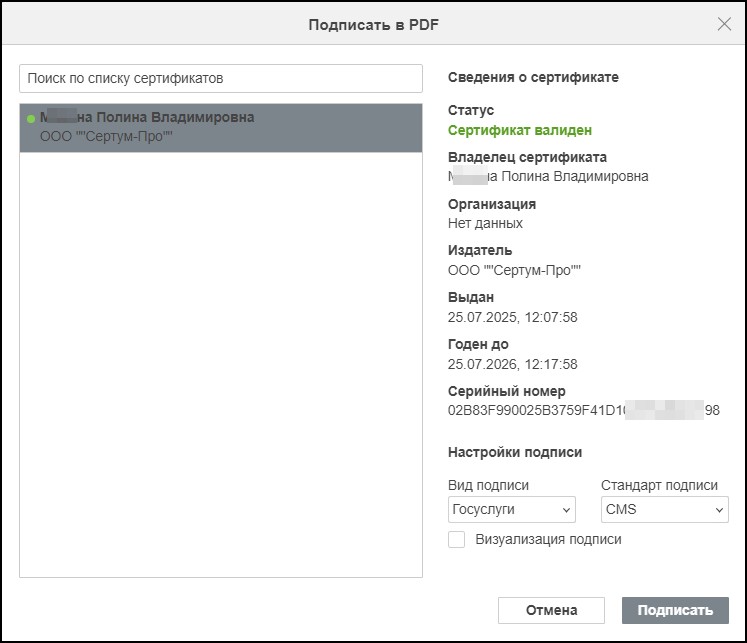Close the Подписать в PDF dialog
The height and width of the screenshot is (643, 747).
[x=724, y=24]
